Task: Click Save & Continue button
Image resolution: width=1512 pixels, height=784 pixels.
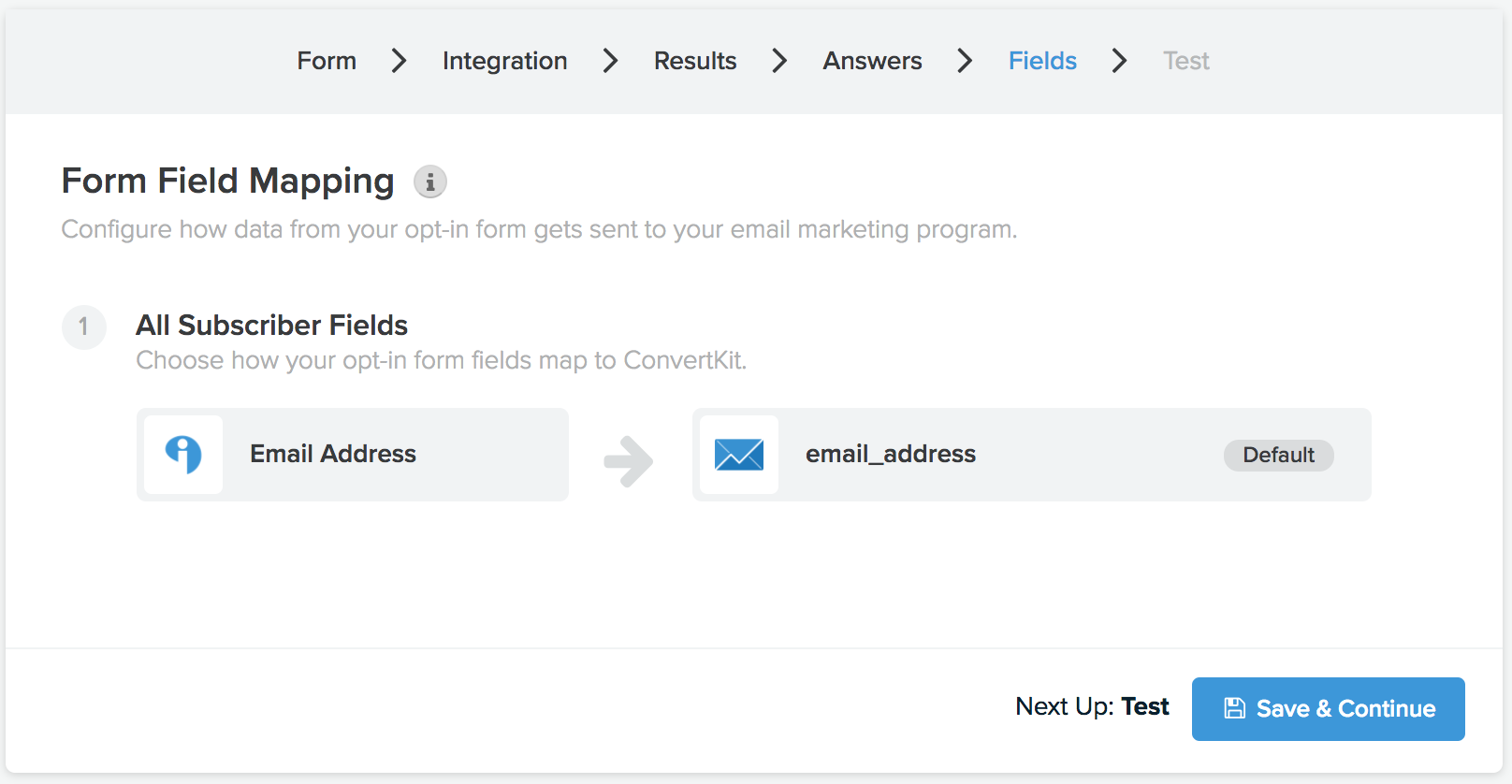Action: pos(1329,709)
